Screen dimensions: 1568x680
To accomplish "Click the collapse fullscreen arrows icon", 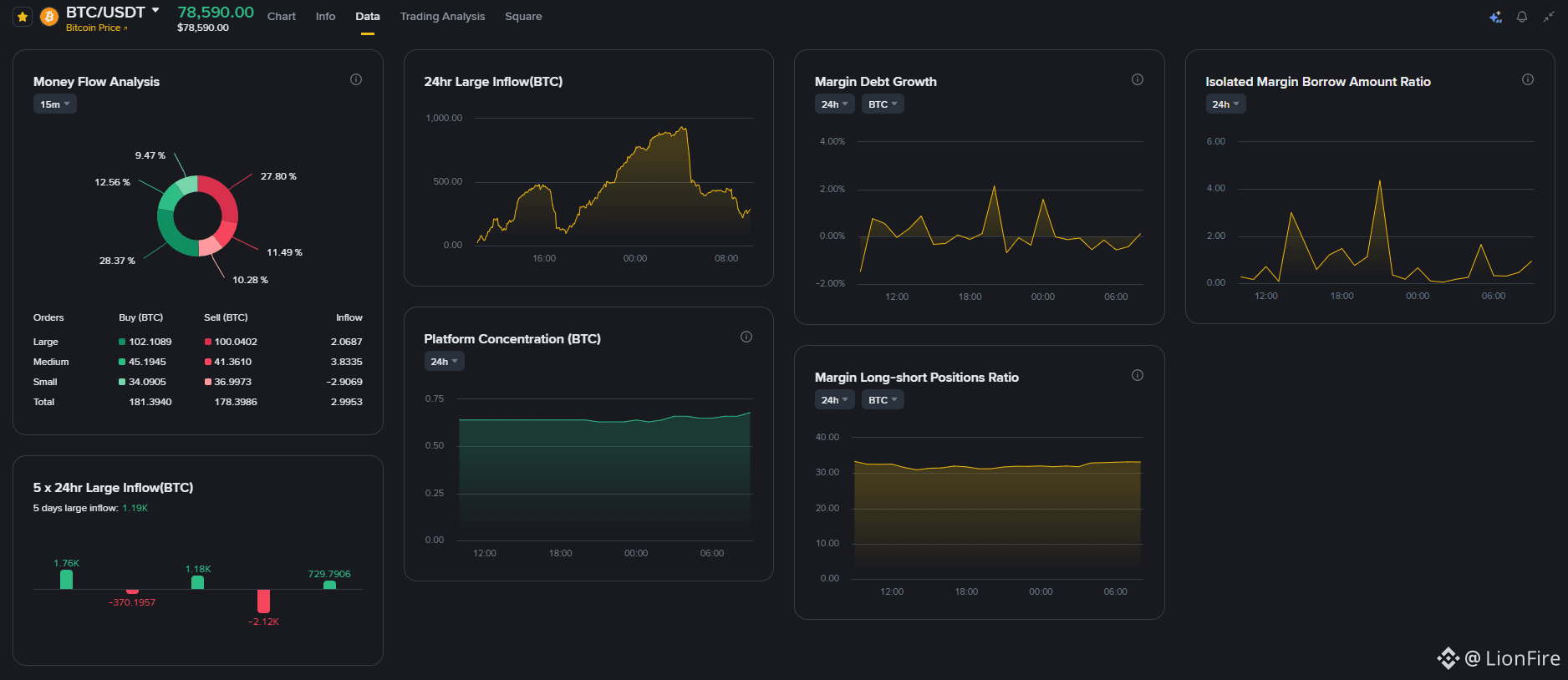I will coord(1549,17).
